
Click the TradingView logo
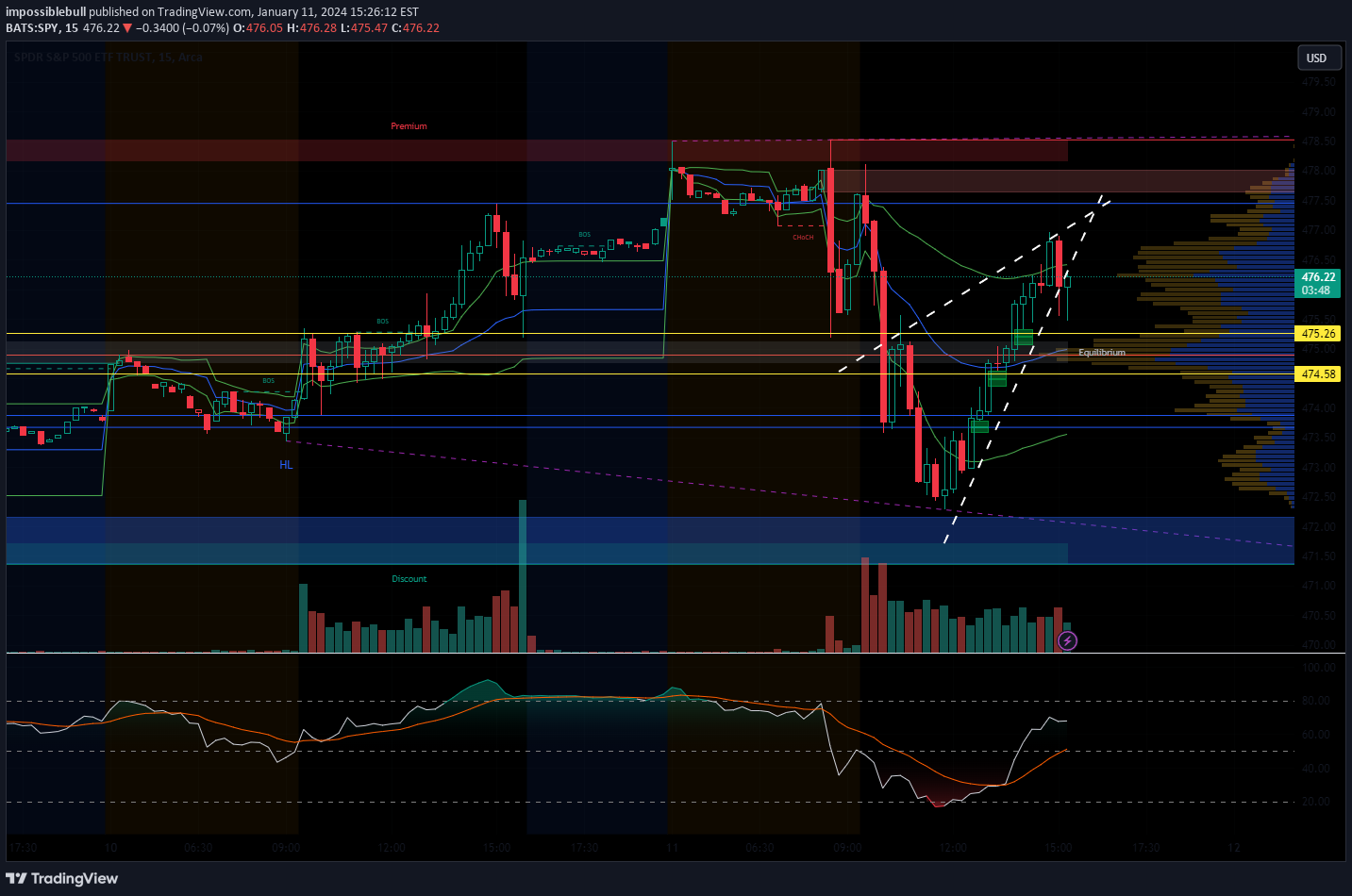(x=62, y=878)
